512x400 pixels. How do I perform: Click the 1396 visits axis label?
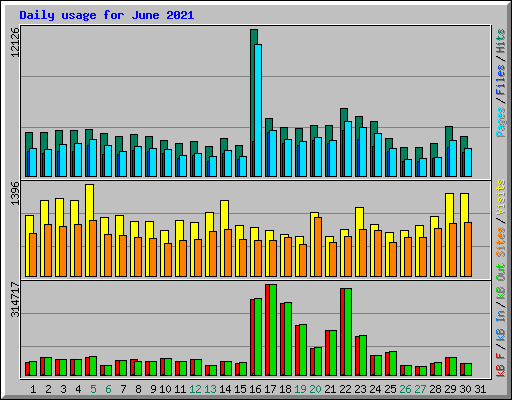[15, 193]
